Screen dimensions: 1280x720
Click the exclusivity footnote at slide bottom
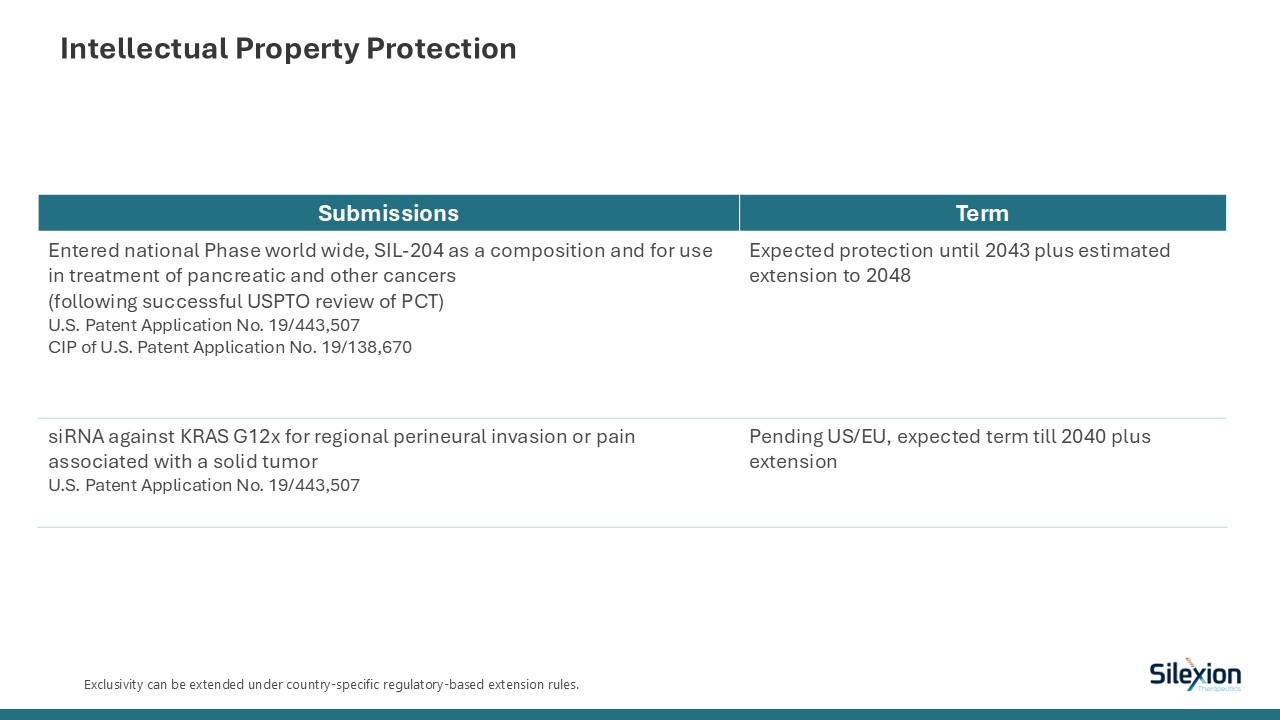pos(331,685)
